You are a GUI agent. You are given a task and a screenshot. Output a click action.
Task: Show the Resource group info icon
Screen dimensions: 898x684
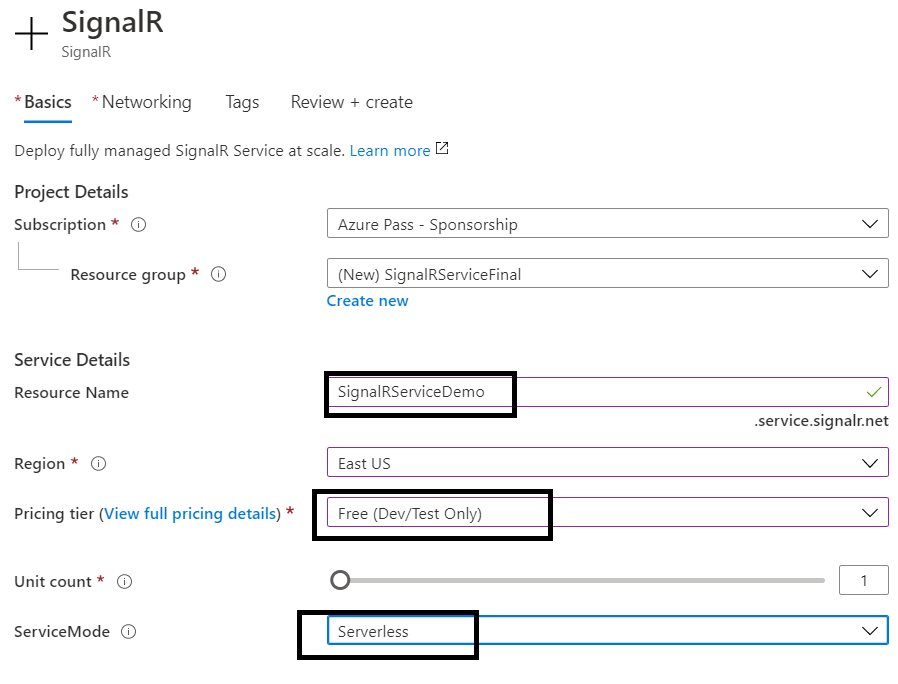219,274
